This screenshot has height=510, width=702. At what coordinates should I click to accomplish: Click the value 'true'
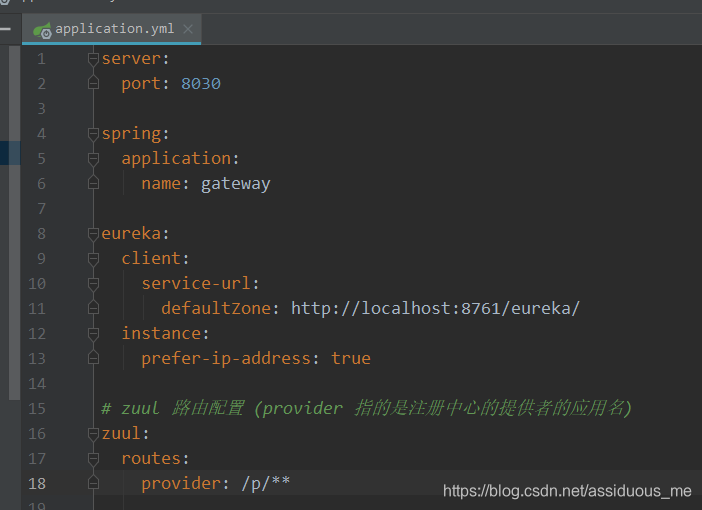(351, 358)
